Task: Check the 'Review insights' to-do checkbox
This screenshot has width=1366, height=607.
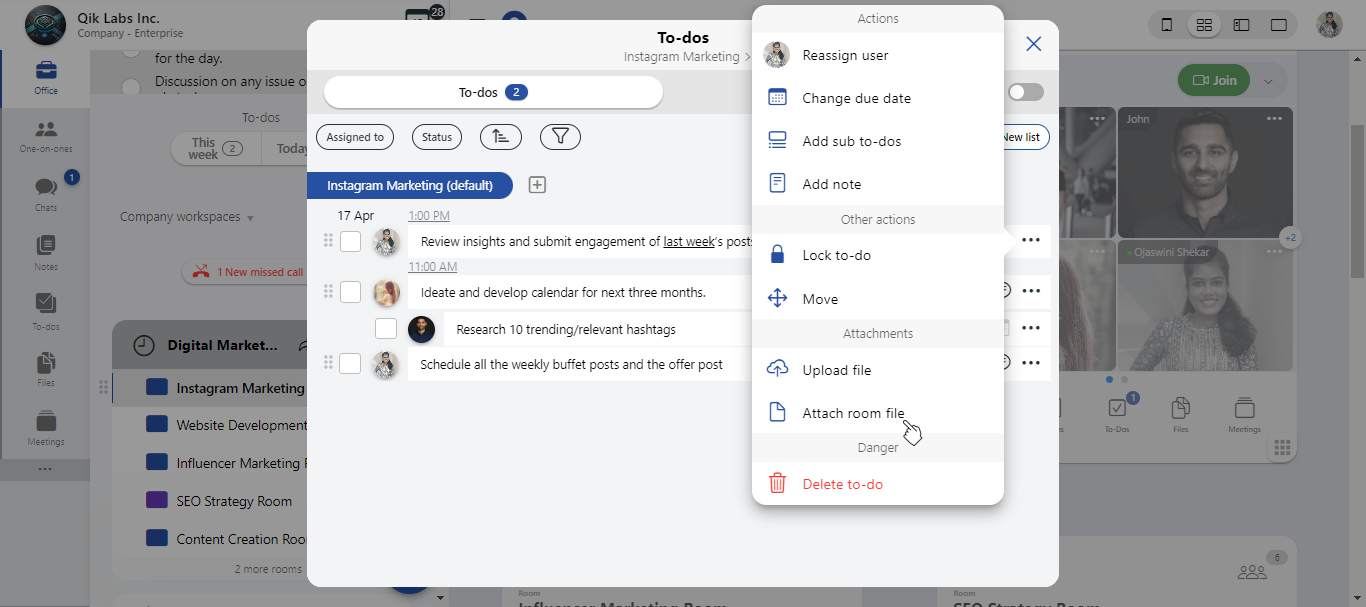Action: [350, 241]
